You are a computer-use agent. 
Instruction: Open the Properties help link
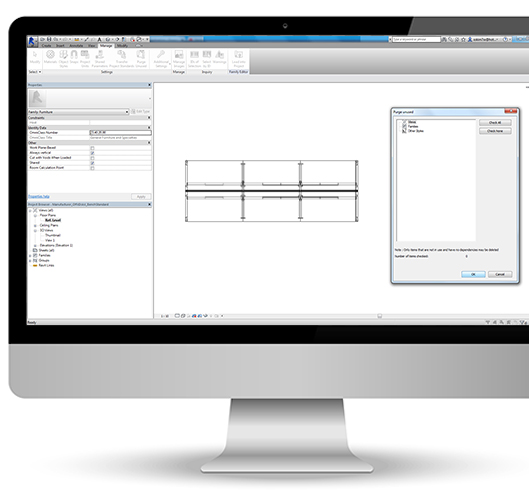click(39, 196)
